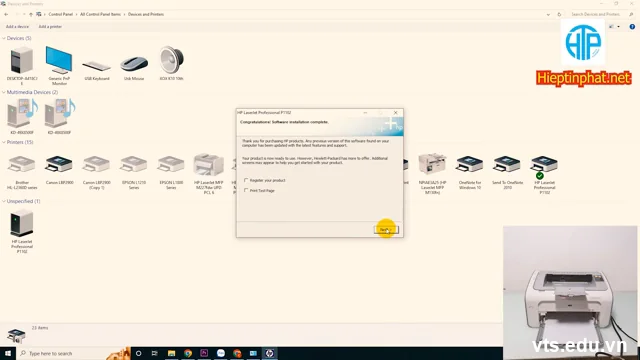Open the address bar history dropdown

pos(548,14)
